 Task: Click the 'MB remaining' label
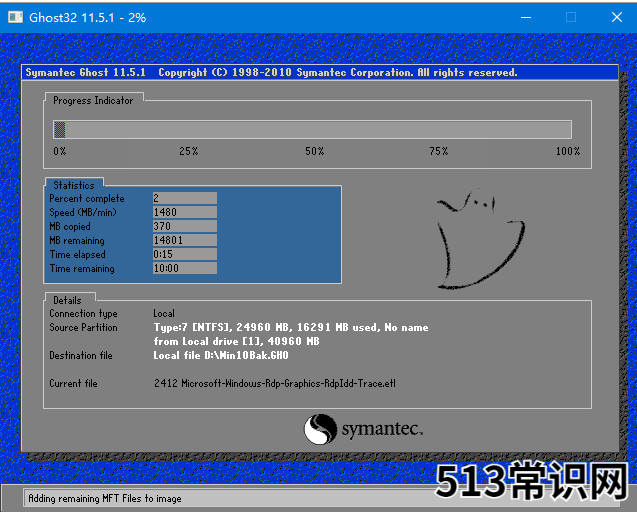pos(77,241)
